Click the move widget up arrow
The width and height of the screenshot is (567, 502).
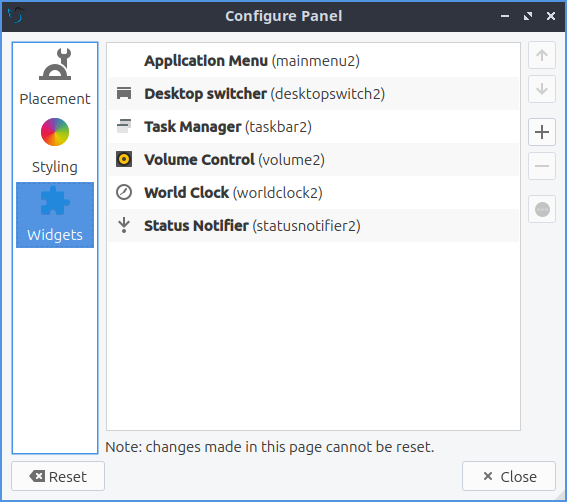pyautogui.click(x=542, y=55)
